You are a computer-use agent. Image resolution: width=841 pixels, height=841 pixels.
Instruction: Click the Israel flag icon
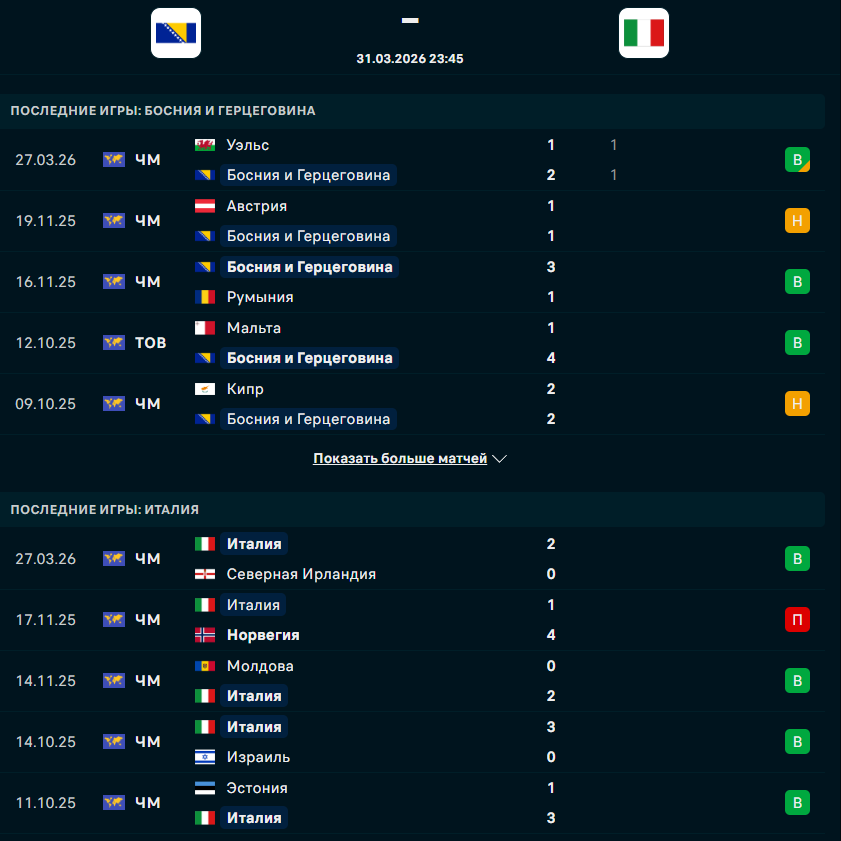(x=205, y=757)
